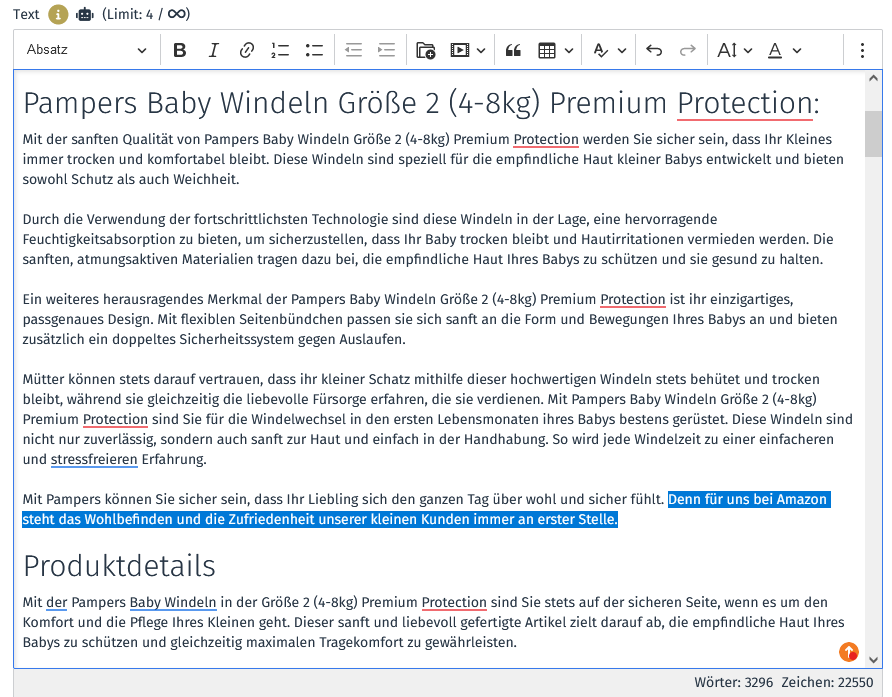Expand the table dropdown arrow

(x=569, y=51)
